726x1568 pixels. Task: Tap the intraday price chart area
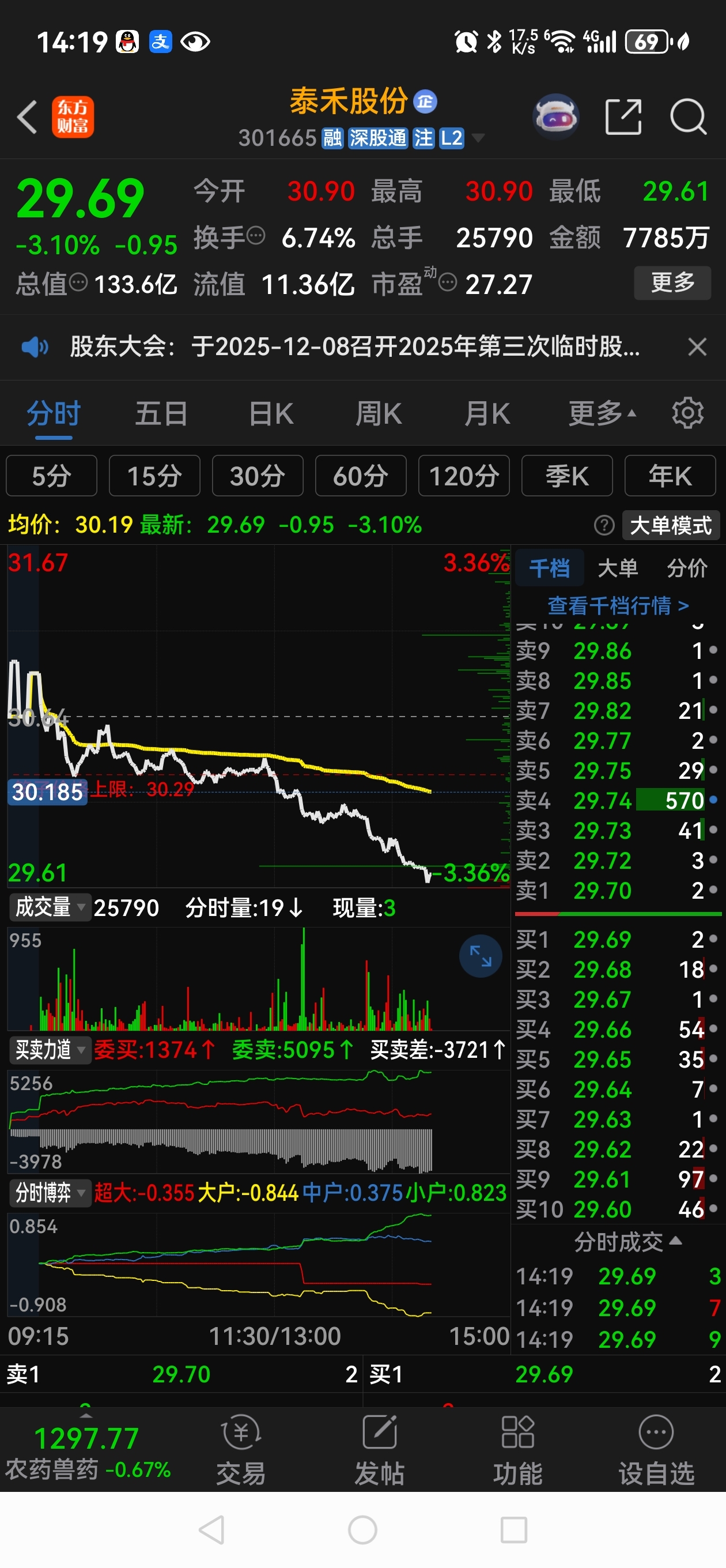[x=258, y=716]
